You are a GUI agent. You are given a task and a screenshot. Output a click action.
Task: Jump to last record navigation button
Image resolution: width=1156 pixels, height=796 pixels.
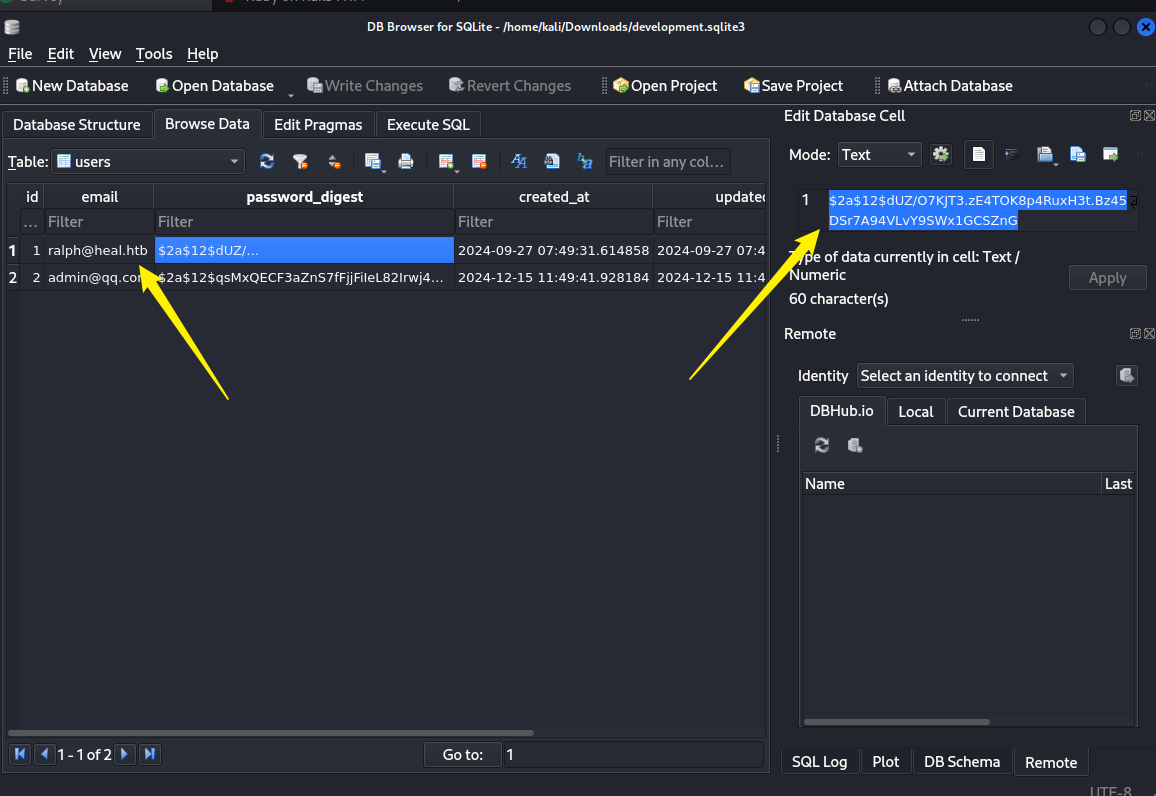[x=150, y=754]
